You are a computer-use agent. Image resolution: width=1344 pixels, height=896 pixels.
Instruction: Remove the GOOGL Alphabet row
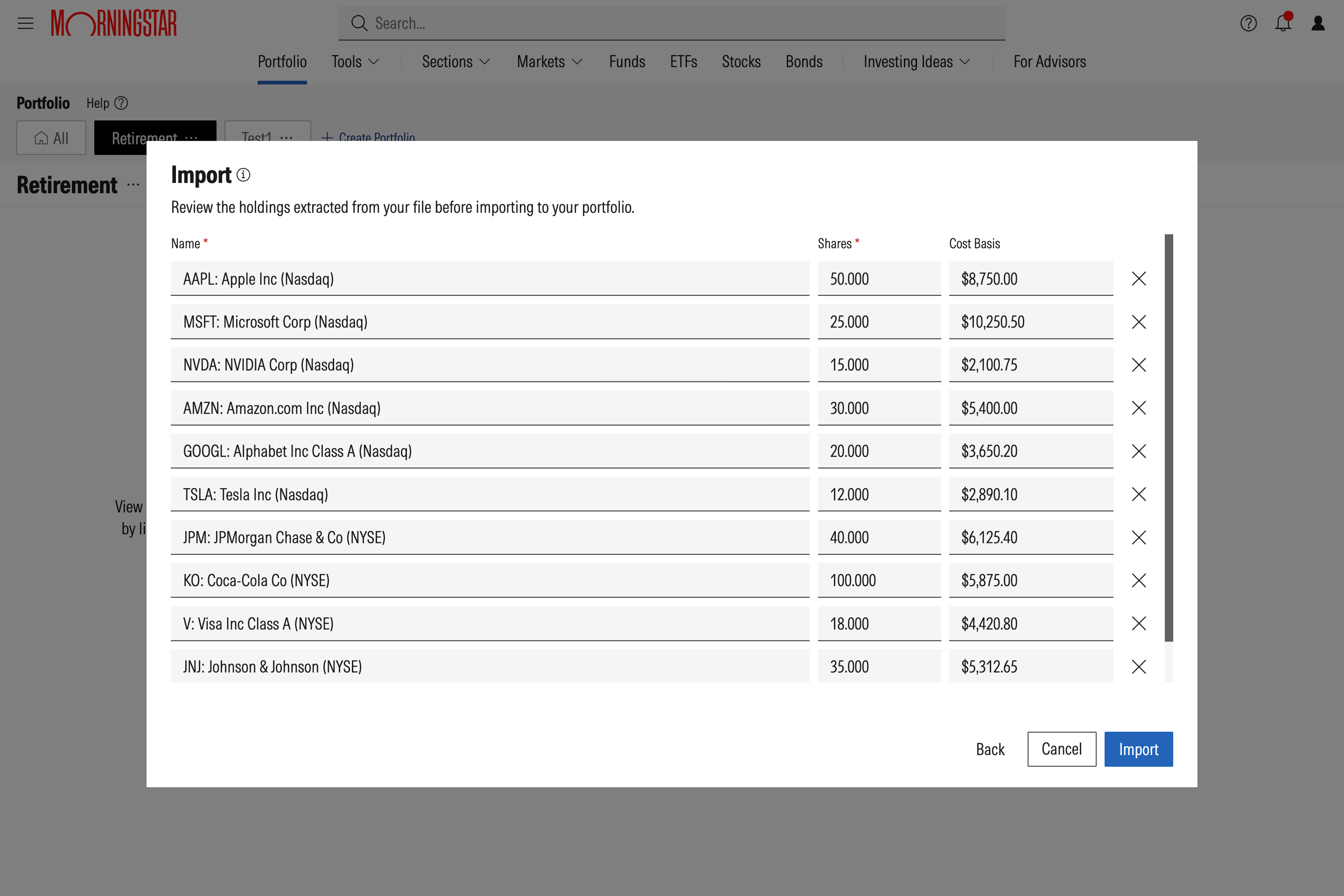pos(1139,451)
